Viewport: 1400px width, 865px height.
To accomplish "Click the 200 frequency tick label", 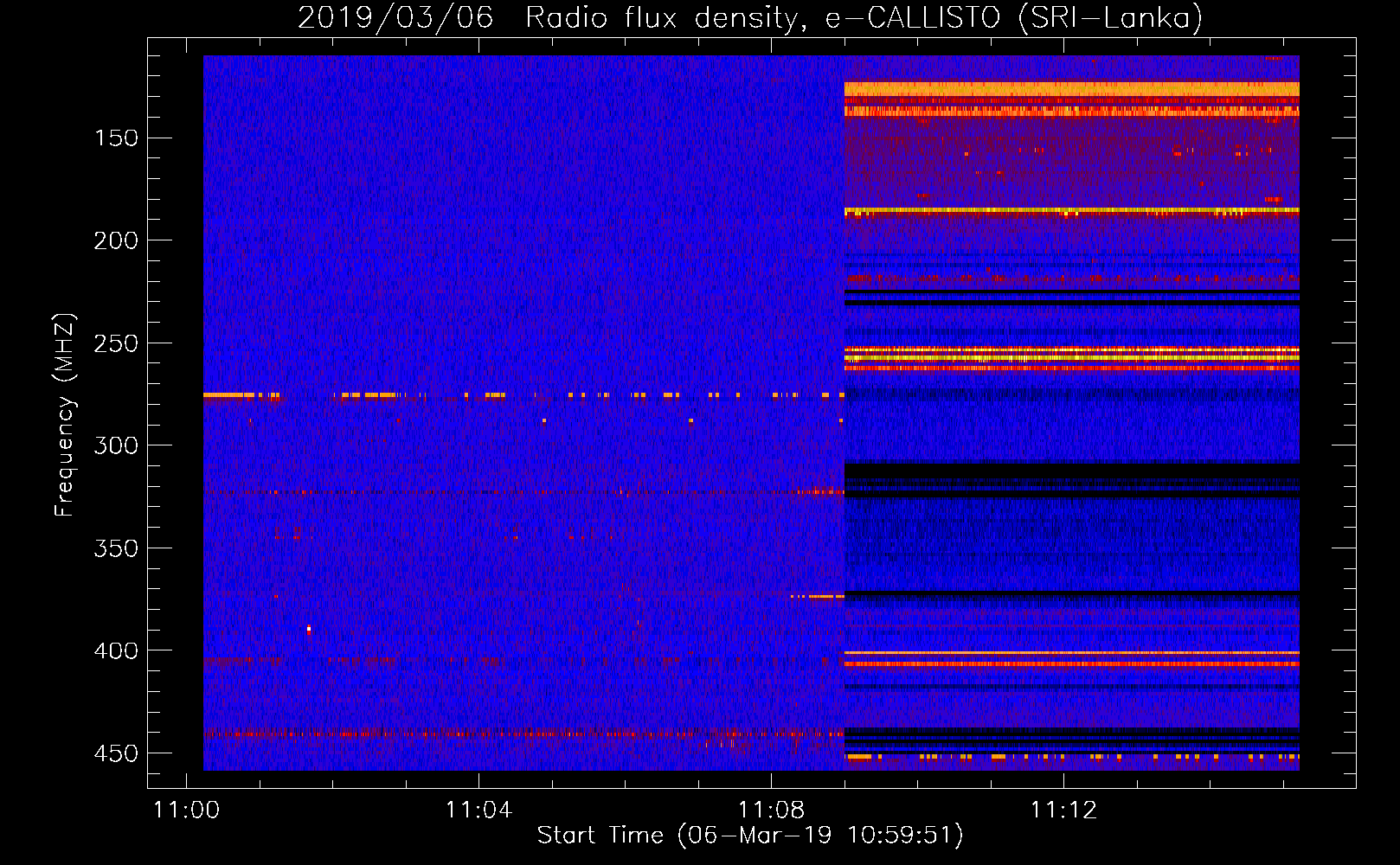I will (x=116, y=240).
